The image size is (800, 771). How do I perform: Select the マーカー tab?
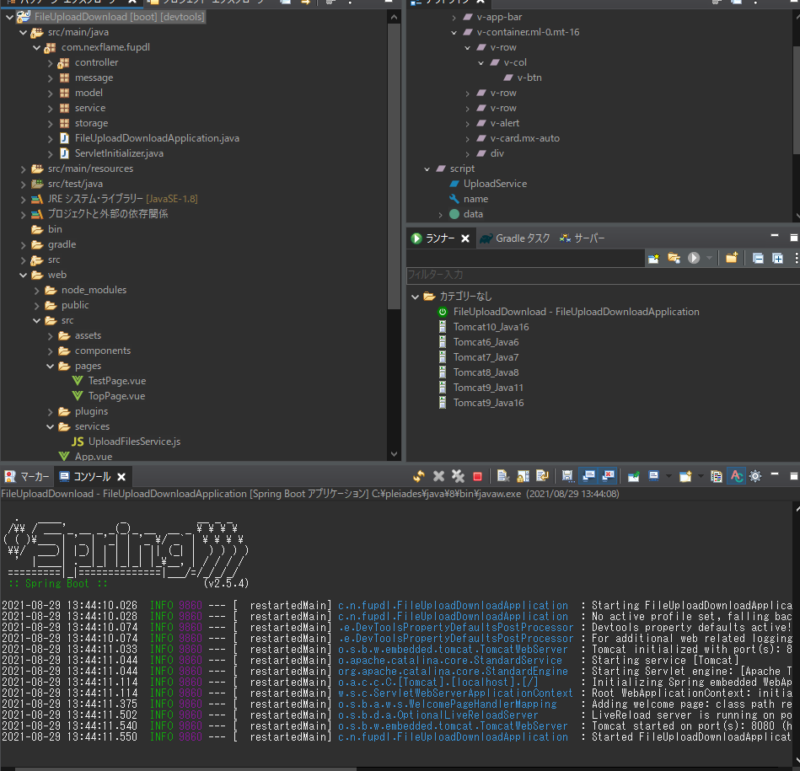click(33, 477)
